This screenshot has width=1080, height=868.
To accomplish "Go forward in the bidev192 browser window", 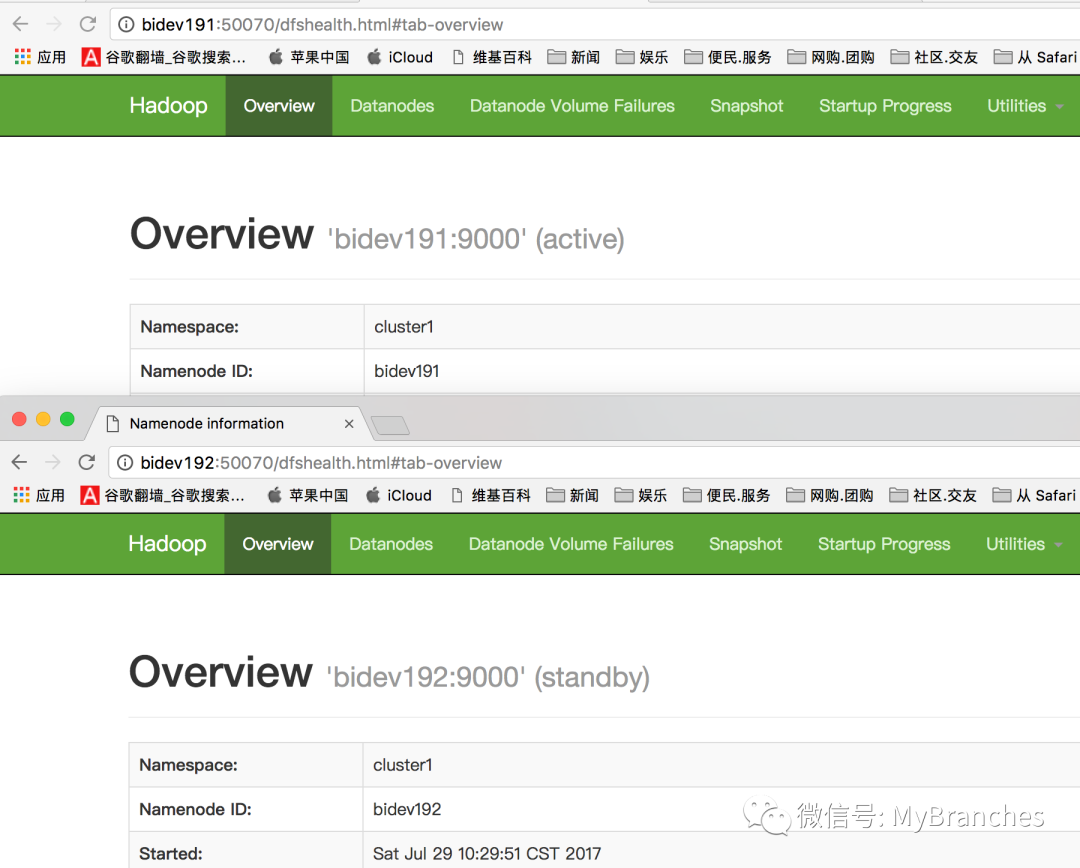I will click(x=52, y=462).
